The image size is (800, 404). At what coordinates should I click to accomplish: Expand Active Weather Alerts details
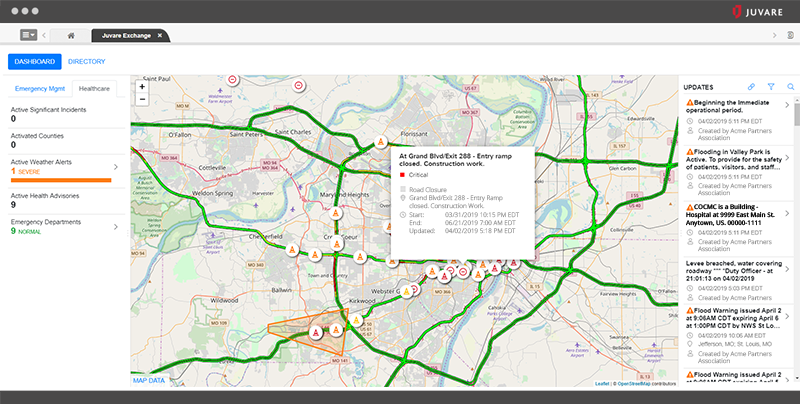coord(116,167)
